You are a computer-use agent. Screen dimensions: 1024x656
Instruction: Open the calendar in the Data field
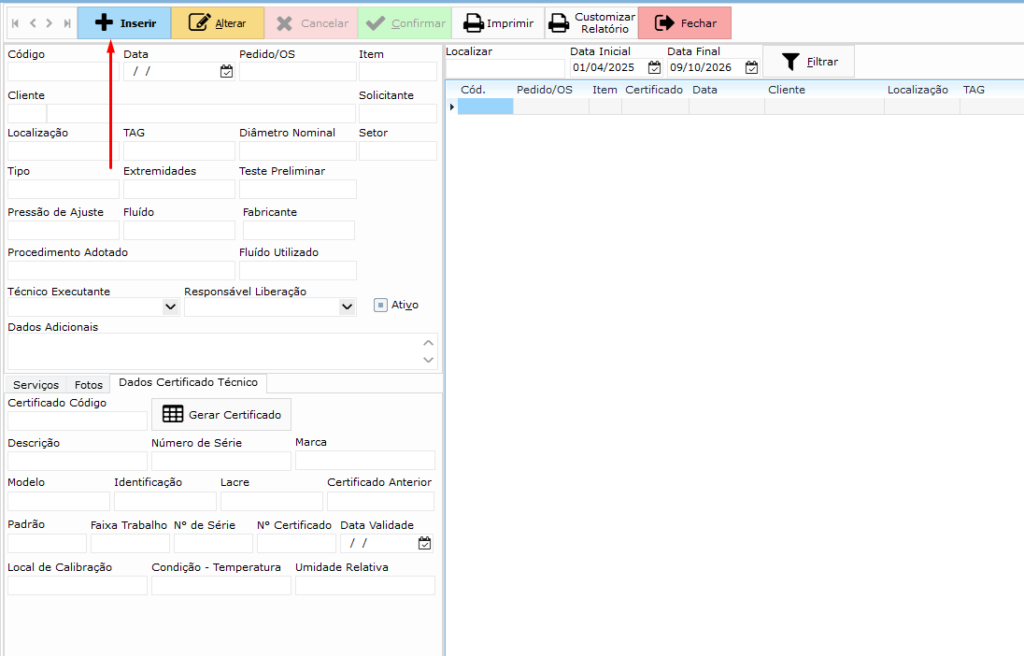226,71
